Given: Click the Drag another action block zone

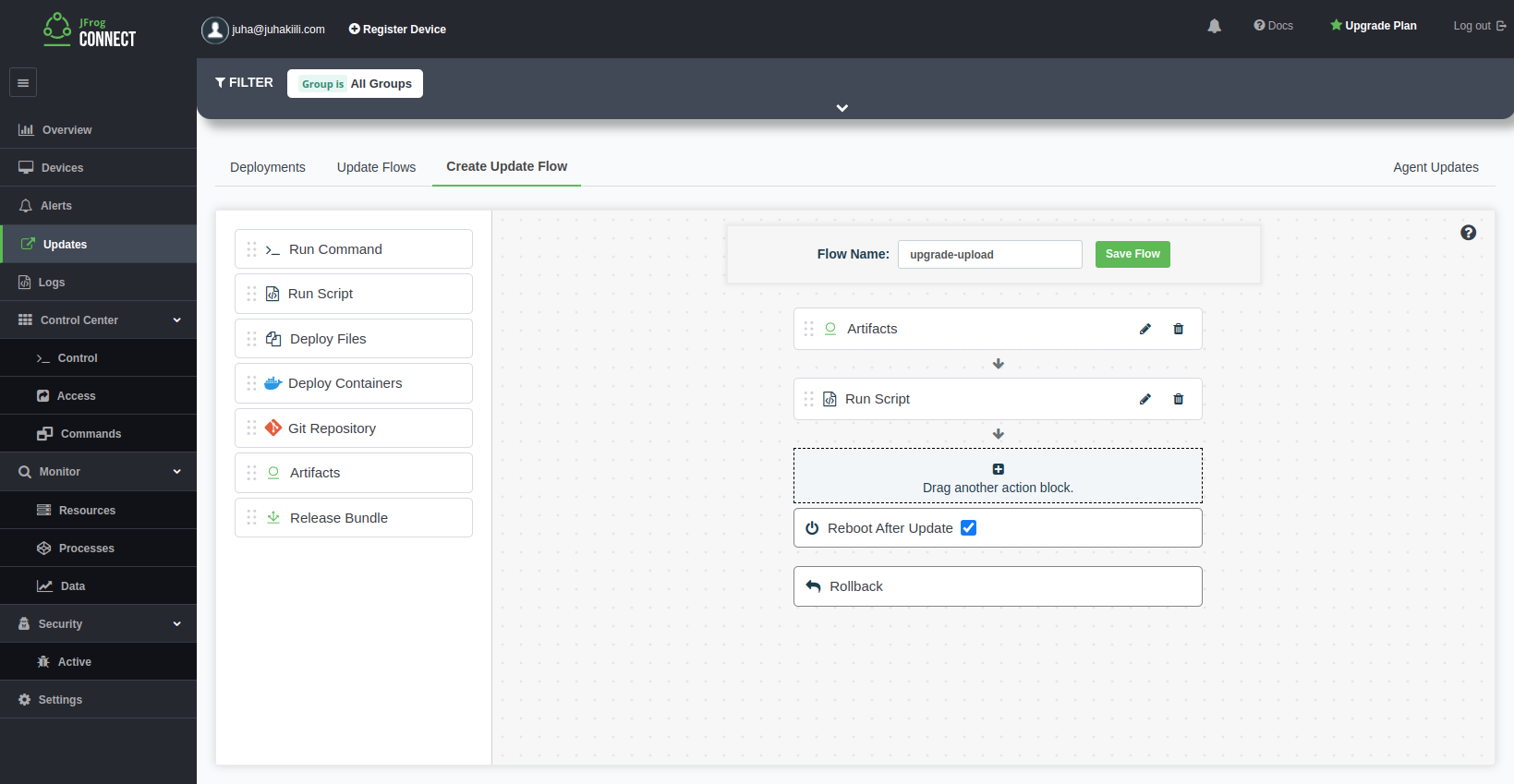Looking at the screenshot, I should click(998, 476).
